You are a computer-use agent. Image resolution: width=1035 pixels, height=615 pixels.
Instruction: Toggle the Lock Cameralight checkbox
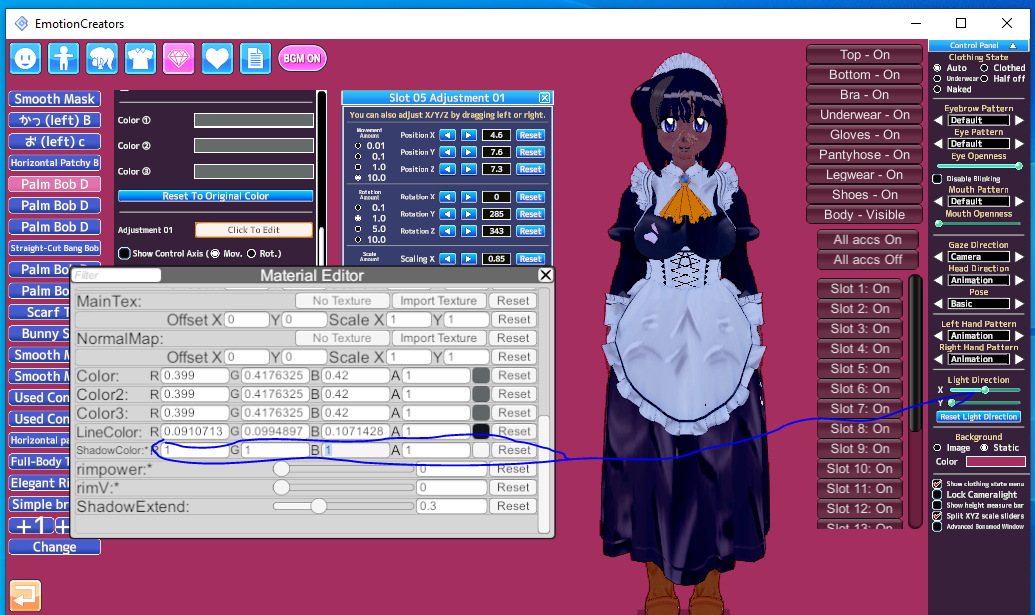pyautogui.click(x=937, y=494)
